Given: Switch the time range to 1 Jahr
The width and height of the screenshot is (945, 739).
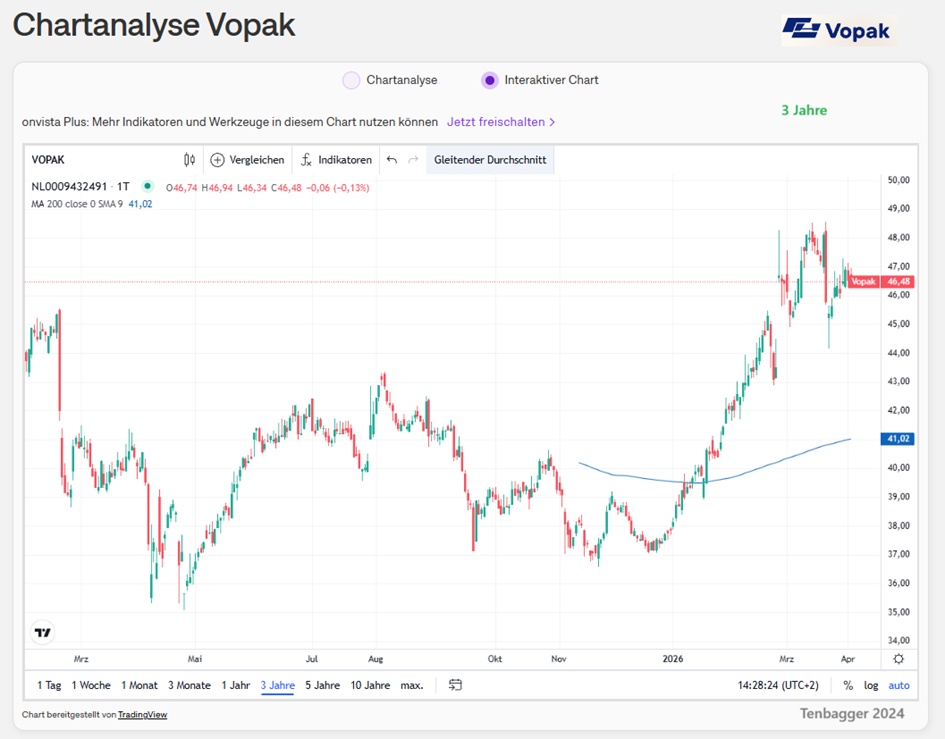Looking at the screenshot, I should tap(236, 685).
